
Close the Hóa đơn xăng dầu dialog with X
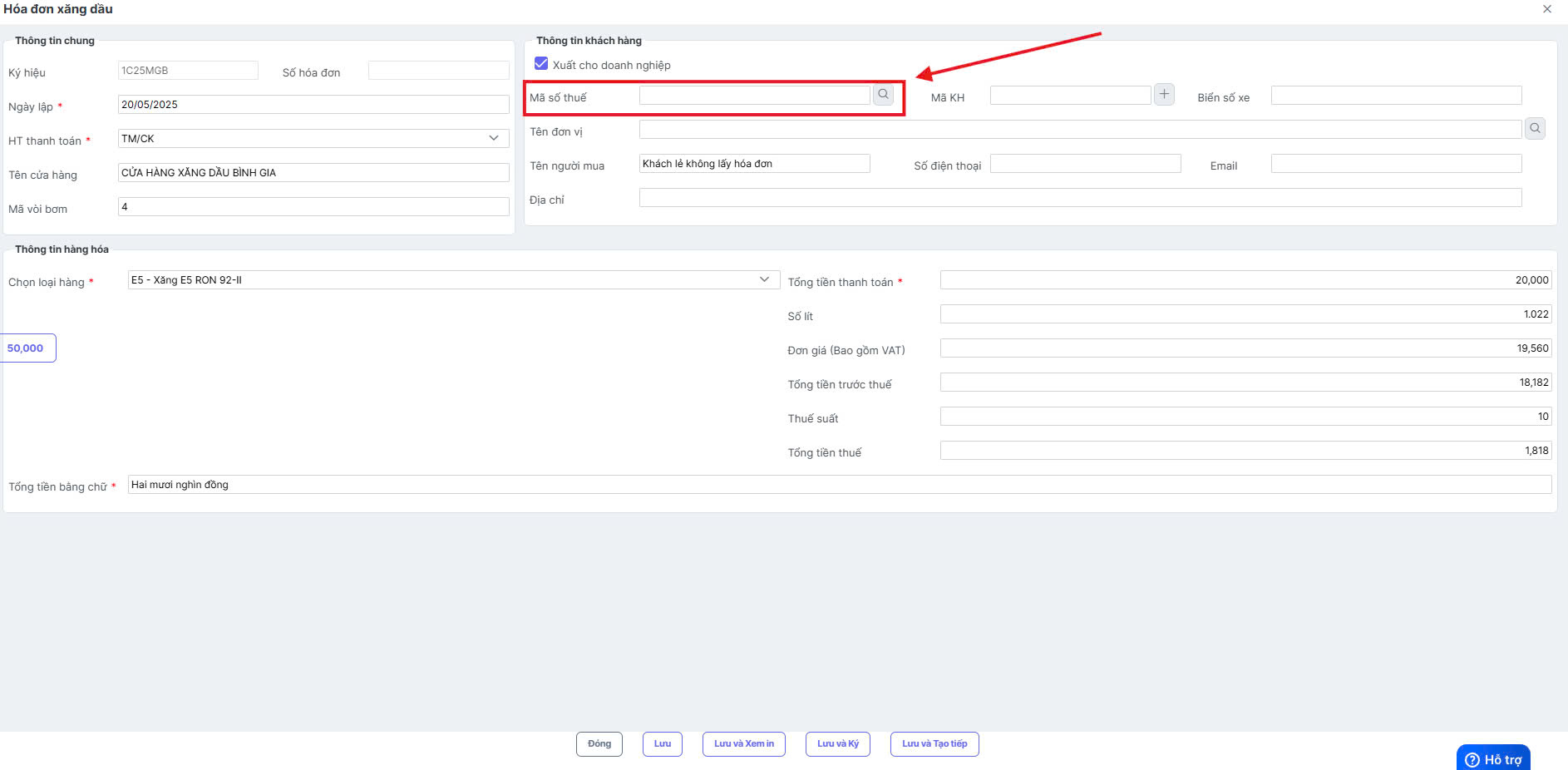tap(1547, 9)
